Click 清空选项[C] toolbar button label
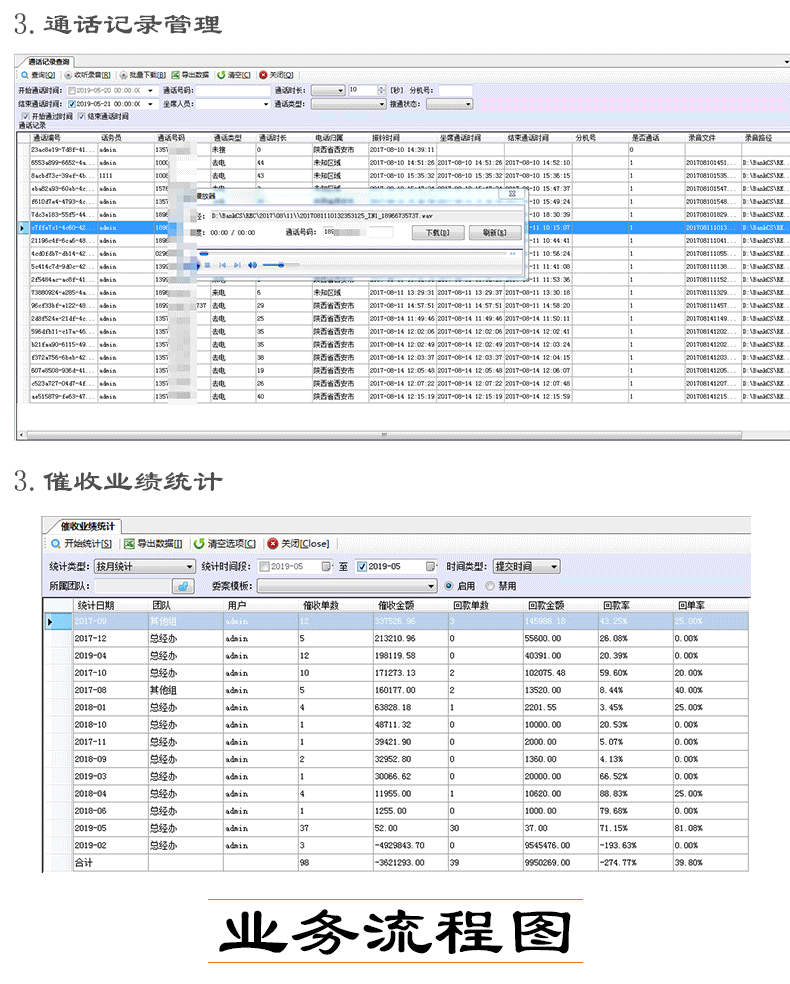 point(232,543)
